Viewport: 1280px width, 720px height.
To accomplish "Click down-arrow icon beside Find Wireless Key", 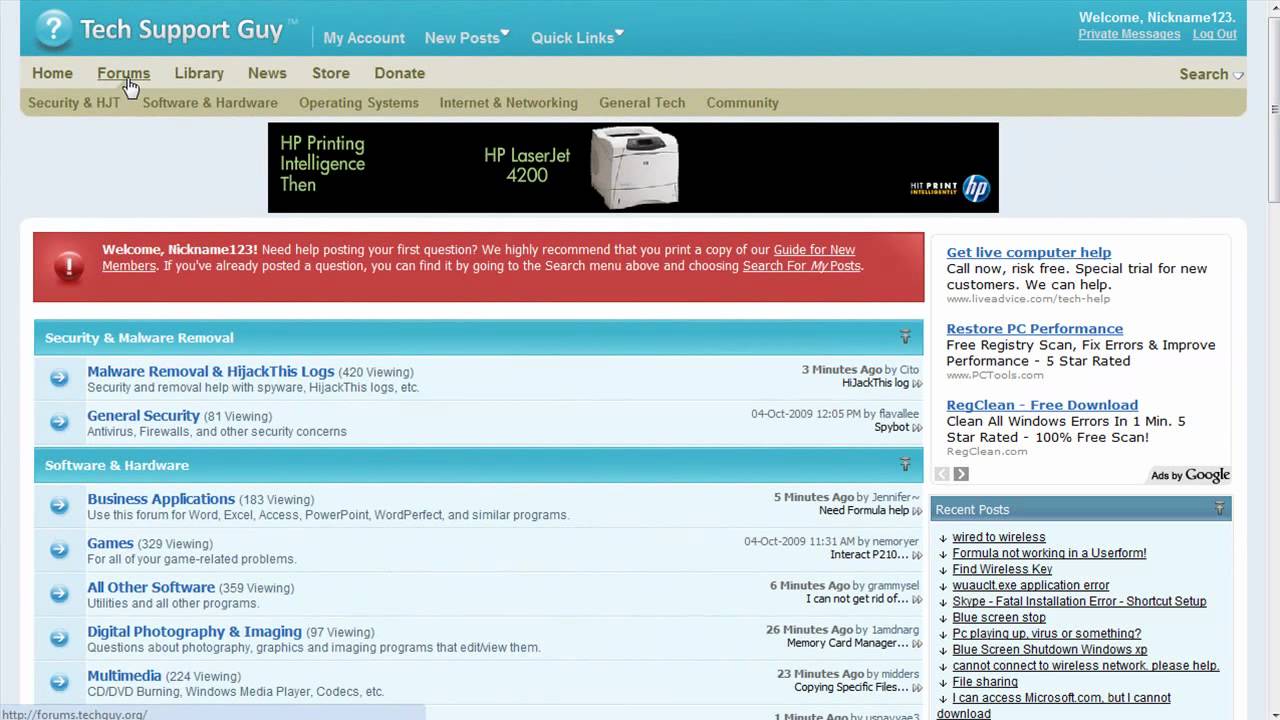I will point(942,570).
